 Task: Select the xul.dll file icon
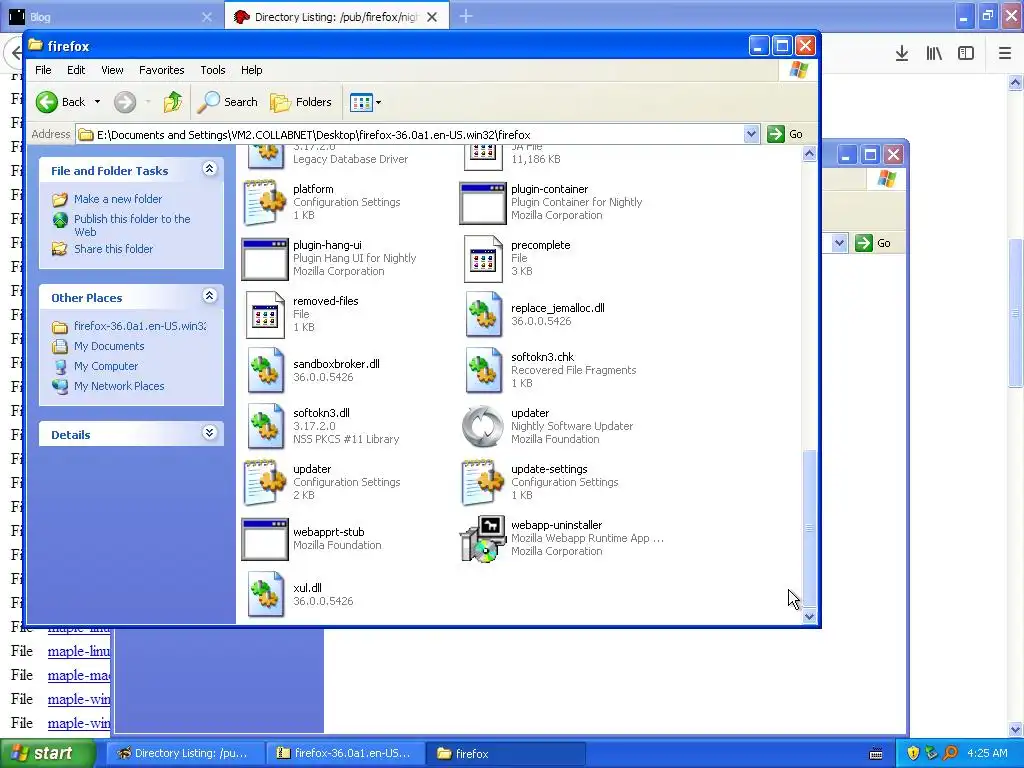click(x=264, y=594)
